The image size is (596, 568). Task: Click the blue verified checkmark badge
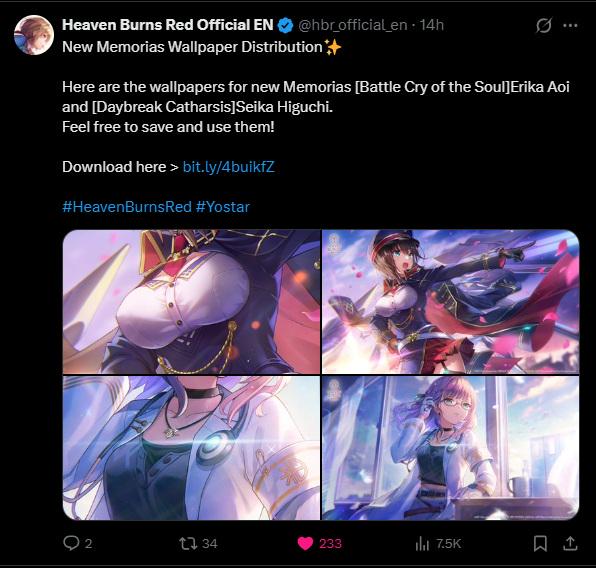coord(285,25)
